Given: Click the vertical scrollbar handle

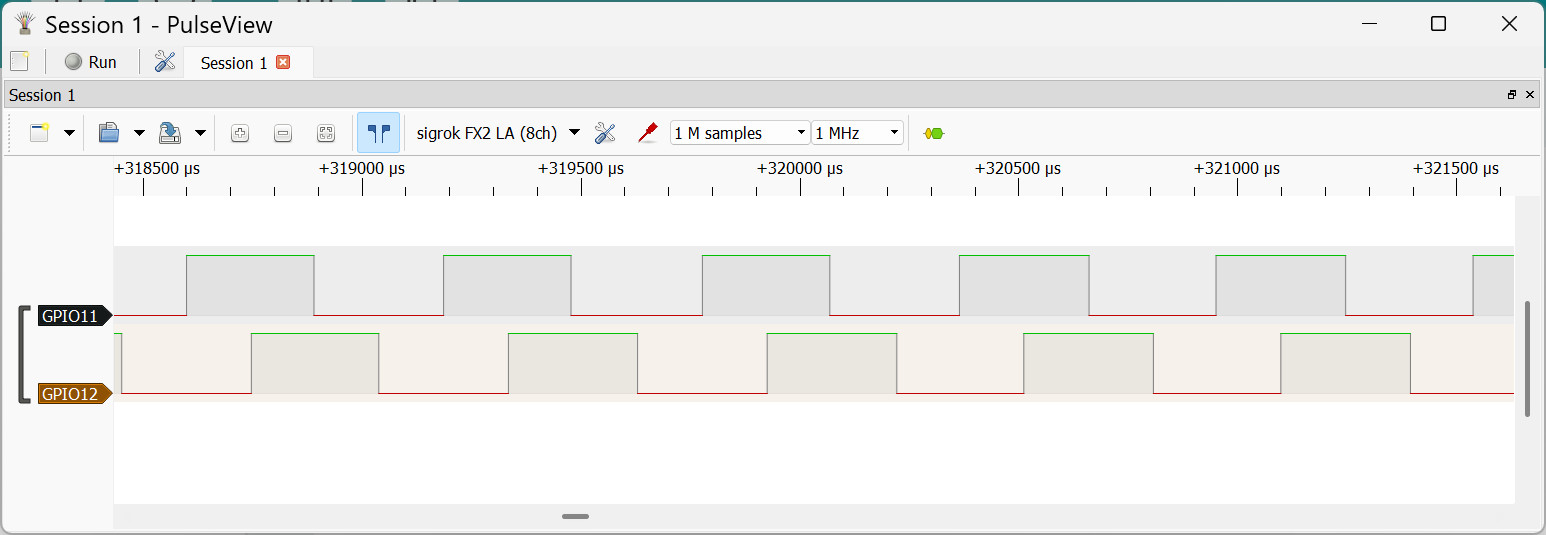Looking at the screenshot, I should pos(1527,358).
